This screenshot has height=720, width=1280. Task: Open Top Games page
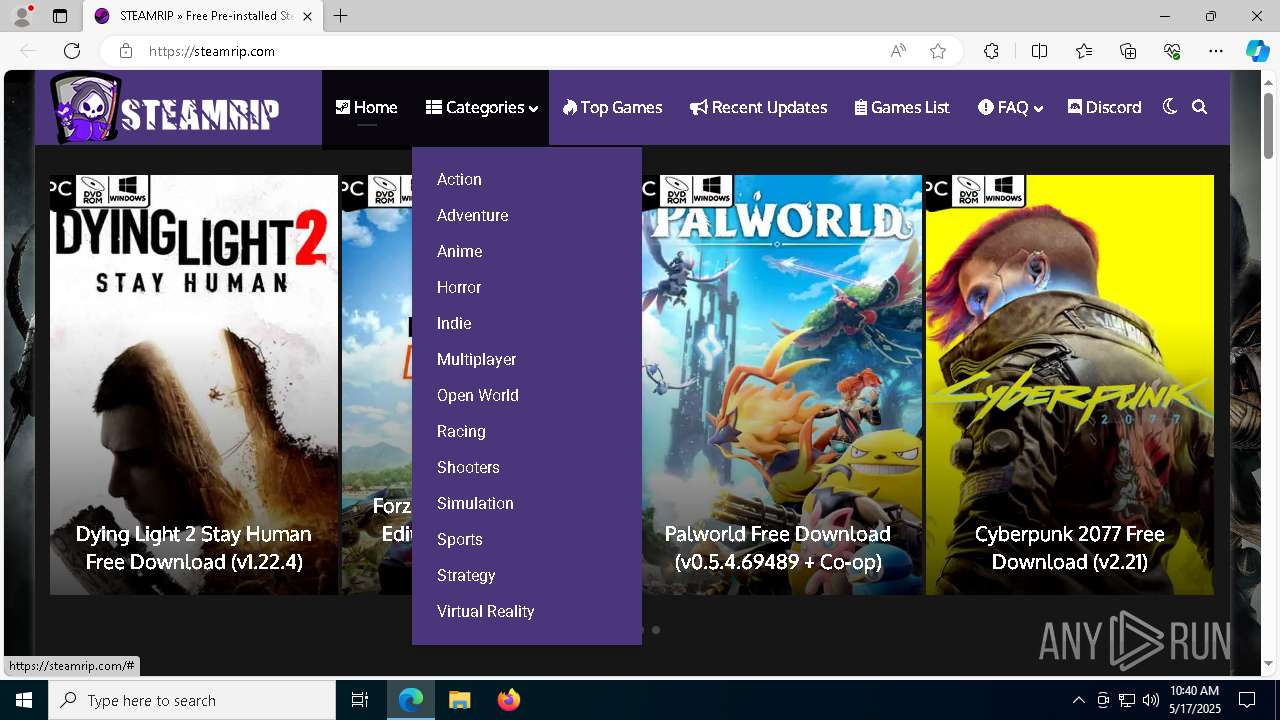pos(612,108)
